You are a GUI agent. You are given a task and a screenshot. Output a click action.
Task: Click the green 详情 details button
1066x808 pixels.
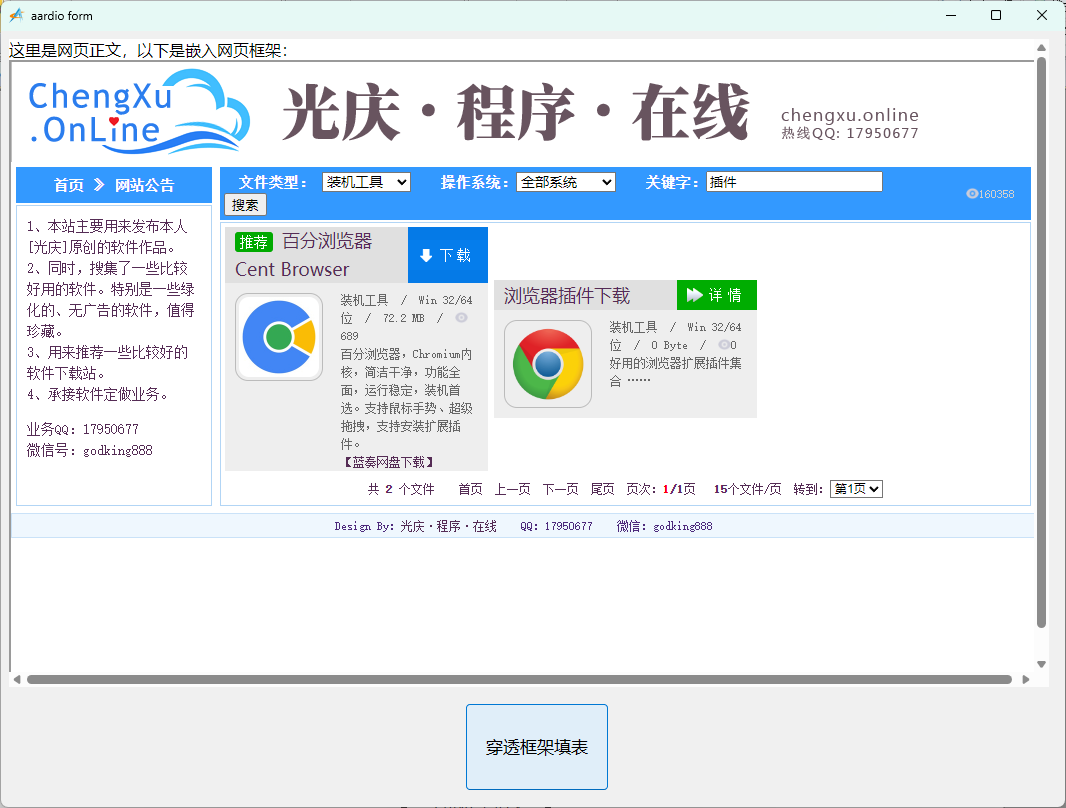click(x=716, y=295)
